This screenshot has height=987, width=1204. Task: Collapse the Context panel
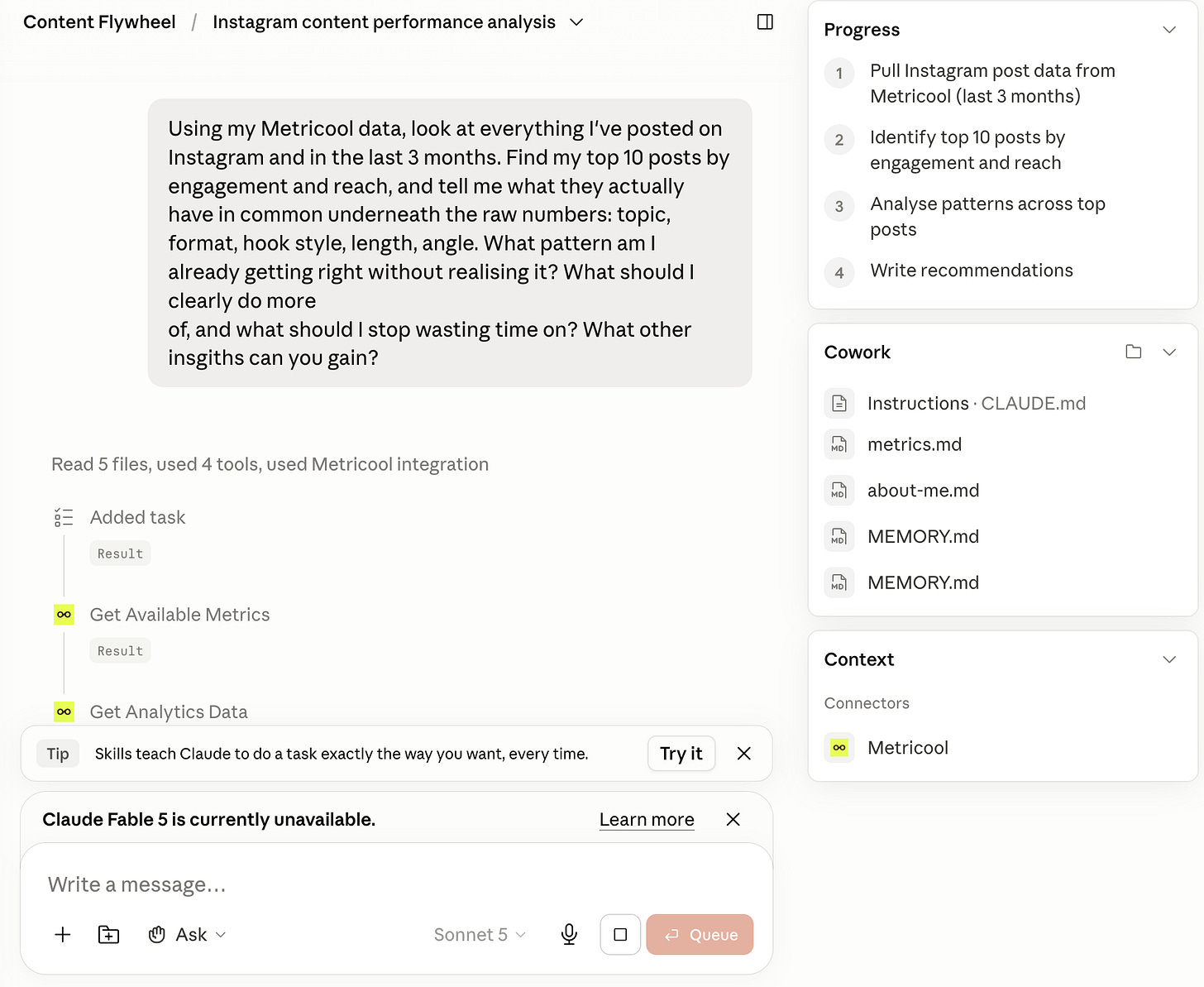tap(1169, 659)
